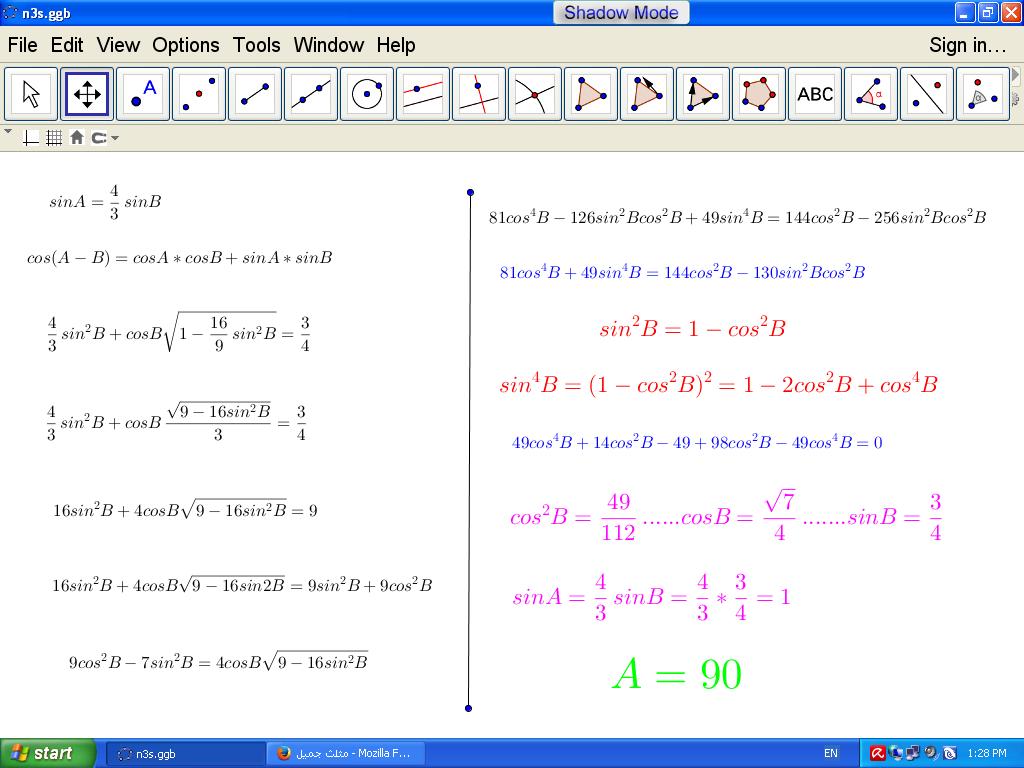
Task: Click the Windows start button
Action: pyautogui.click(x=48, y=753)
